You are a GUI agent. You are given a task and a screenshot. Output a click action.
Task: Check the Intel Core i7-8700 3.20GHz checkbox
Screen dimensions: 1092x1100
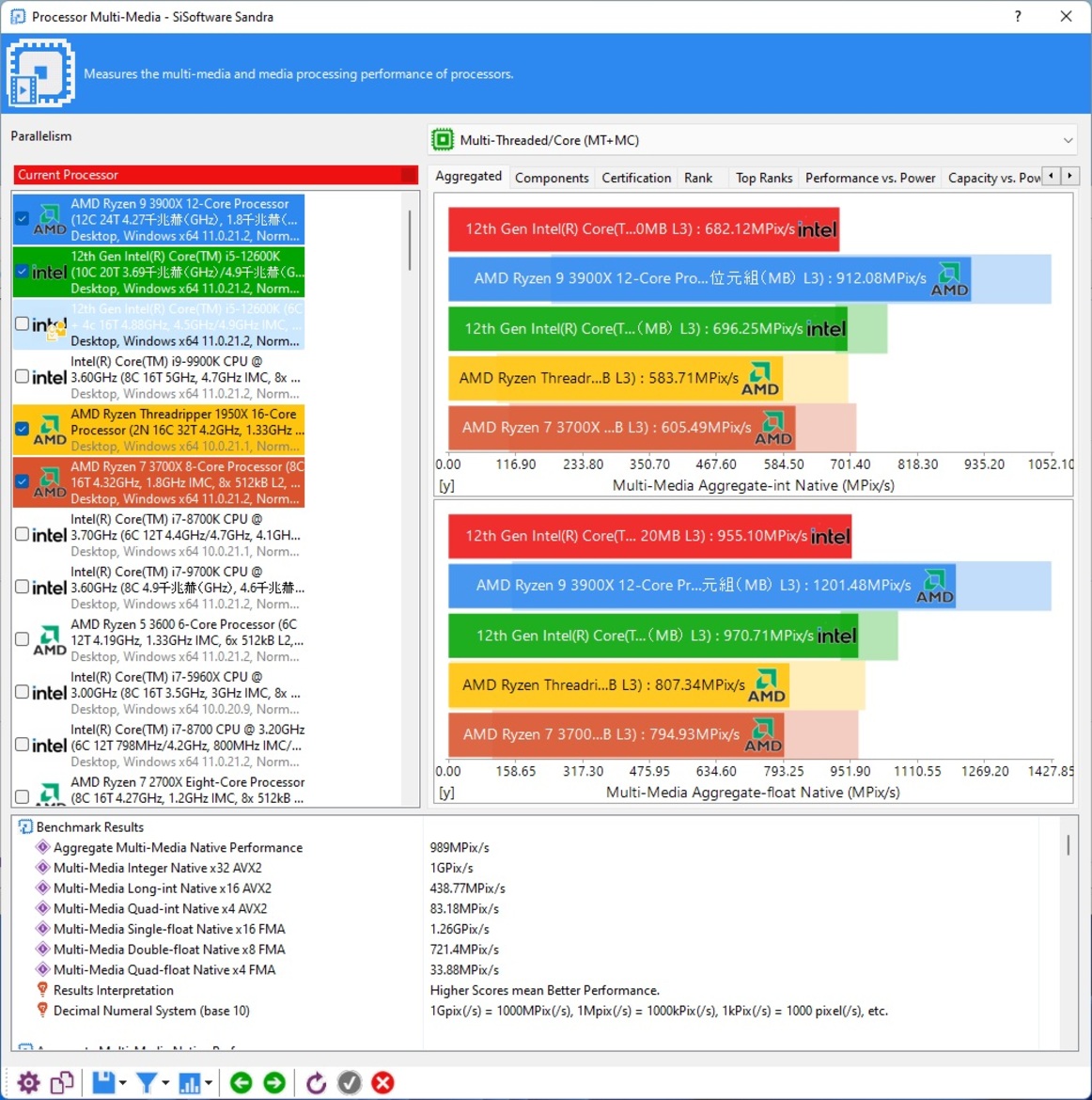pyautogui.click(x=22, y=745)
